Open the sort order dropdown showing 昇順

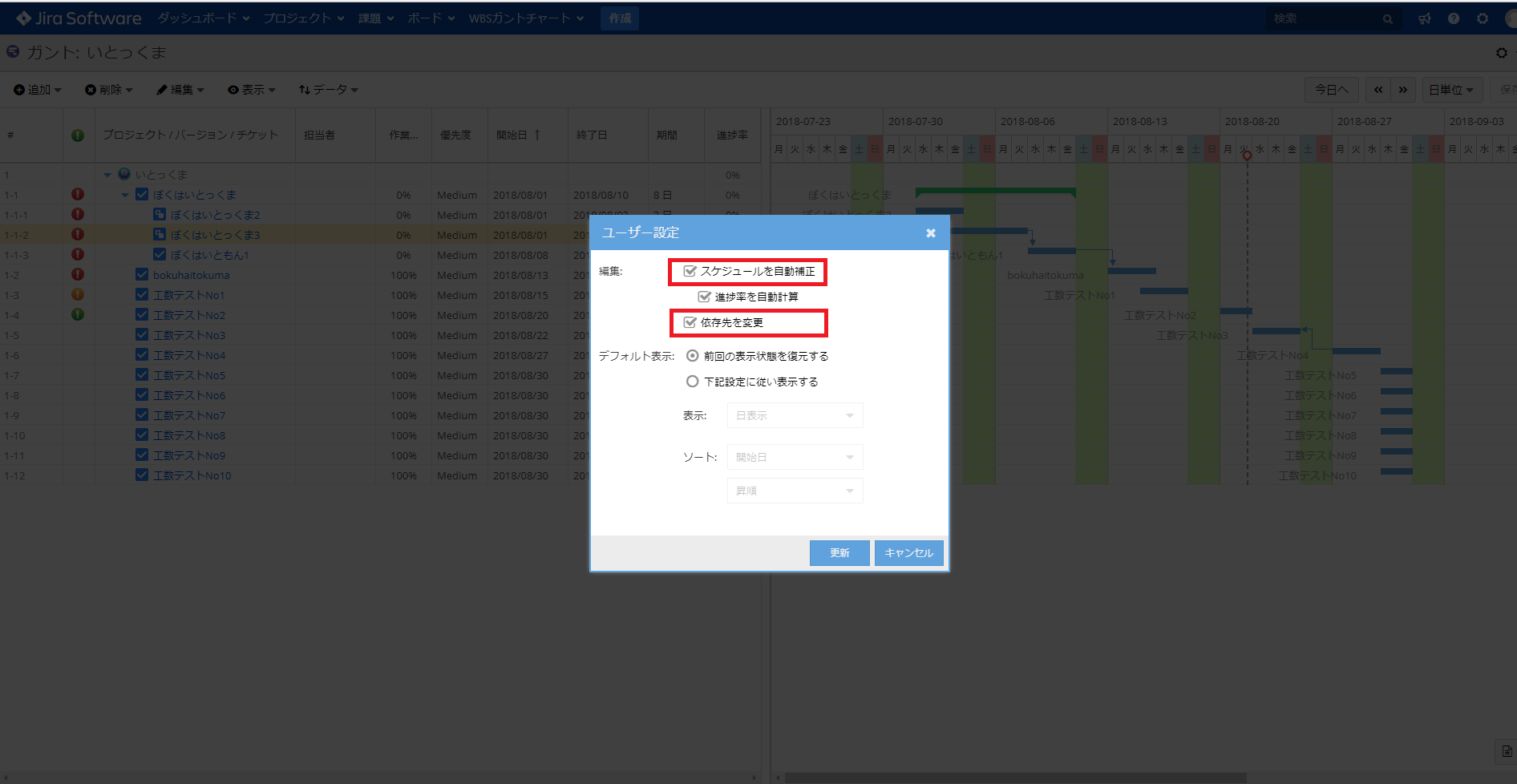(x=795, y=491)
